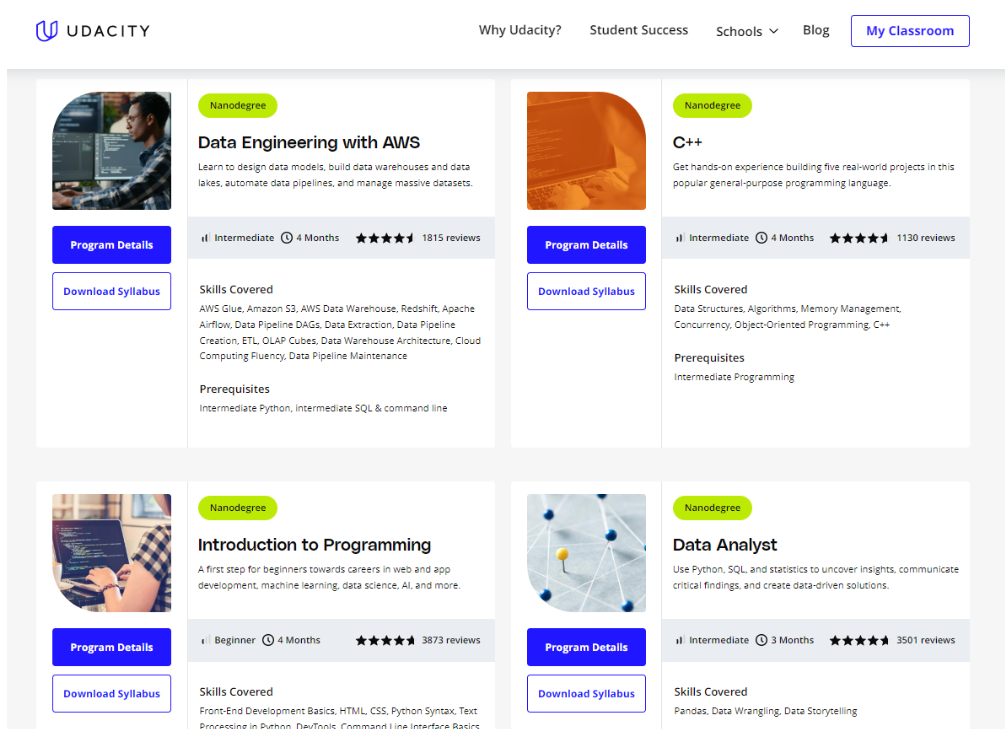The width and height of the screenshot is (1008, 744).
Task: Click Skills Covered heading on C++ card
Action: click(x=710, y=289)
